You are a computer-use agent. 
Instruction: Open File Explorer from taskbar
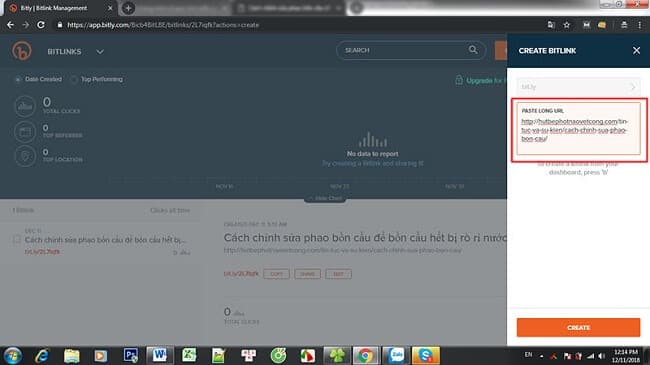72,355
